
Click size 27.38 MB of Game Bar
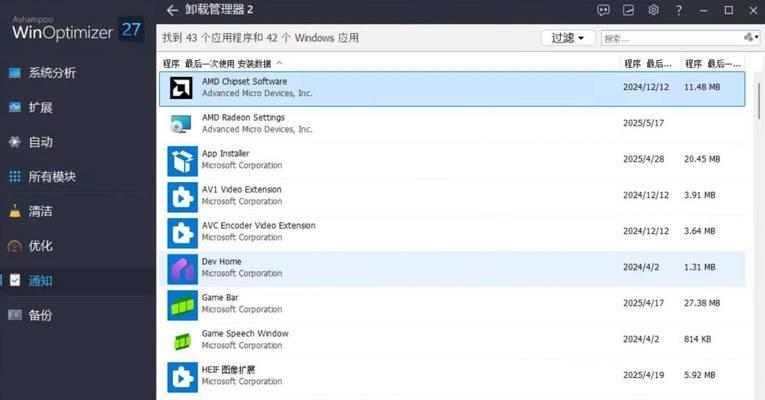tap(702, 303)
